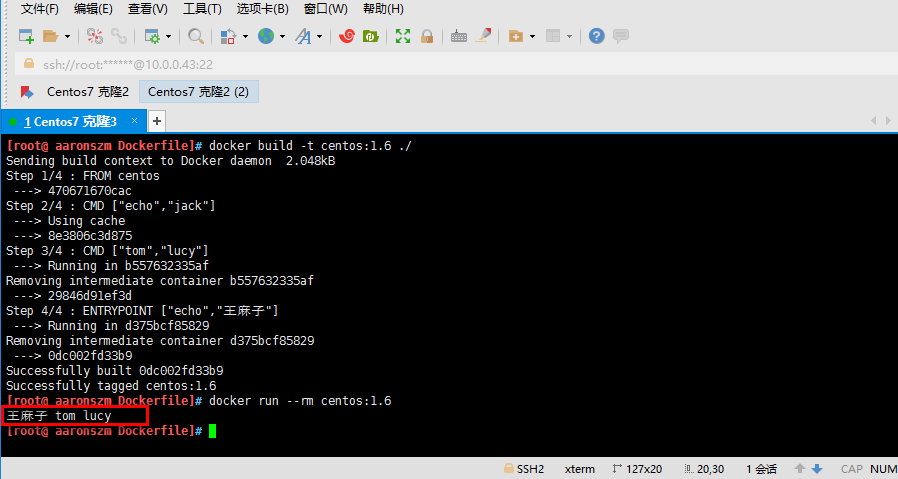
Task: Click the CAP indicator in status bar
Action: (x=852, y=469)
